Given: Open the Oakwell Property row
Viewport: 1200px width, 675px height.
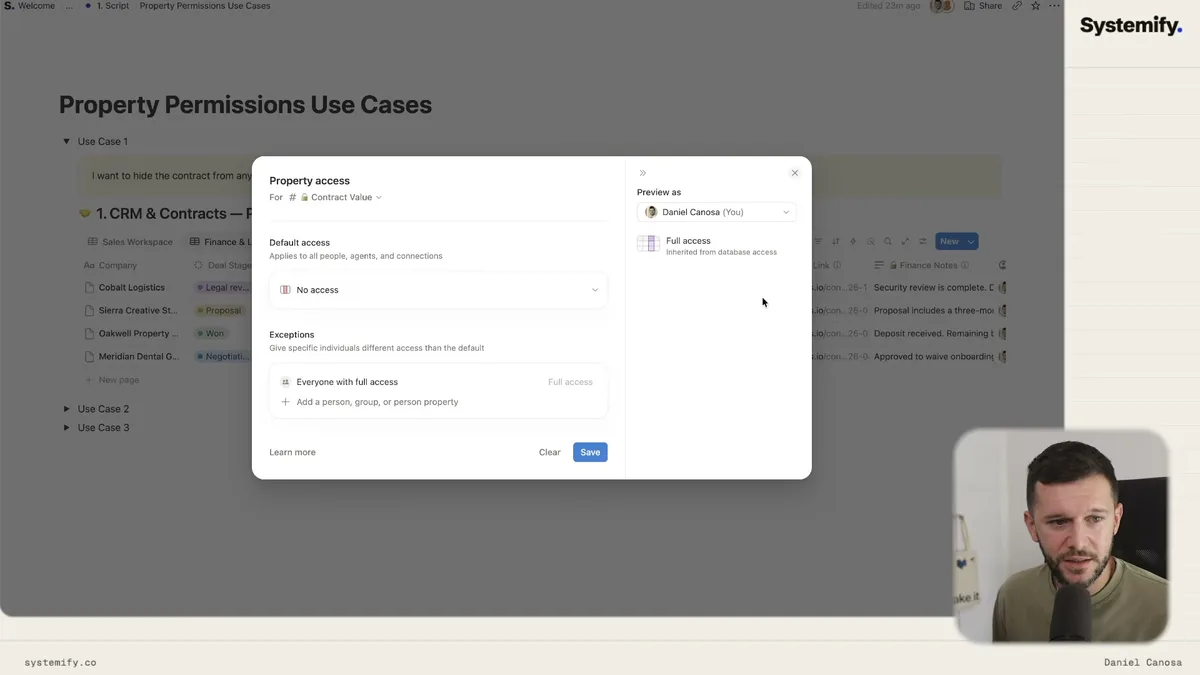Looking at the screenshot, I should [138, 334].
